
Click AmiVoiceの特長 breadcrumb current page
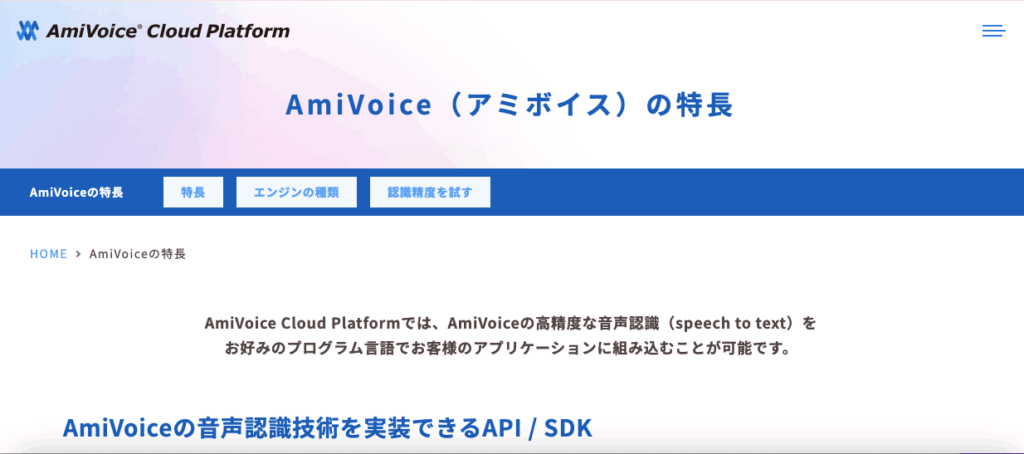coord(137,254)
